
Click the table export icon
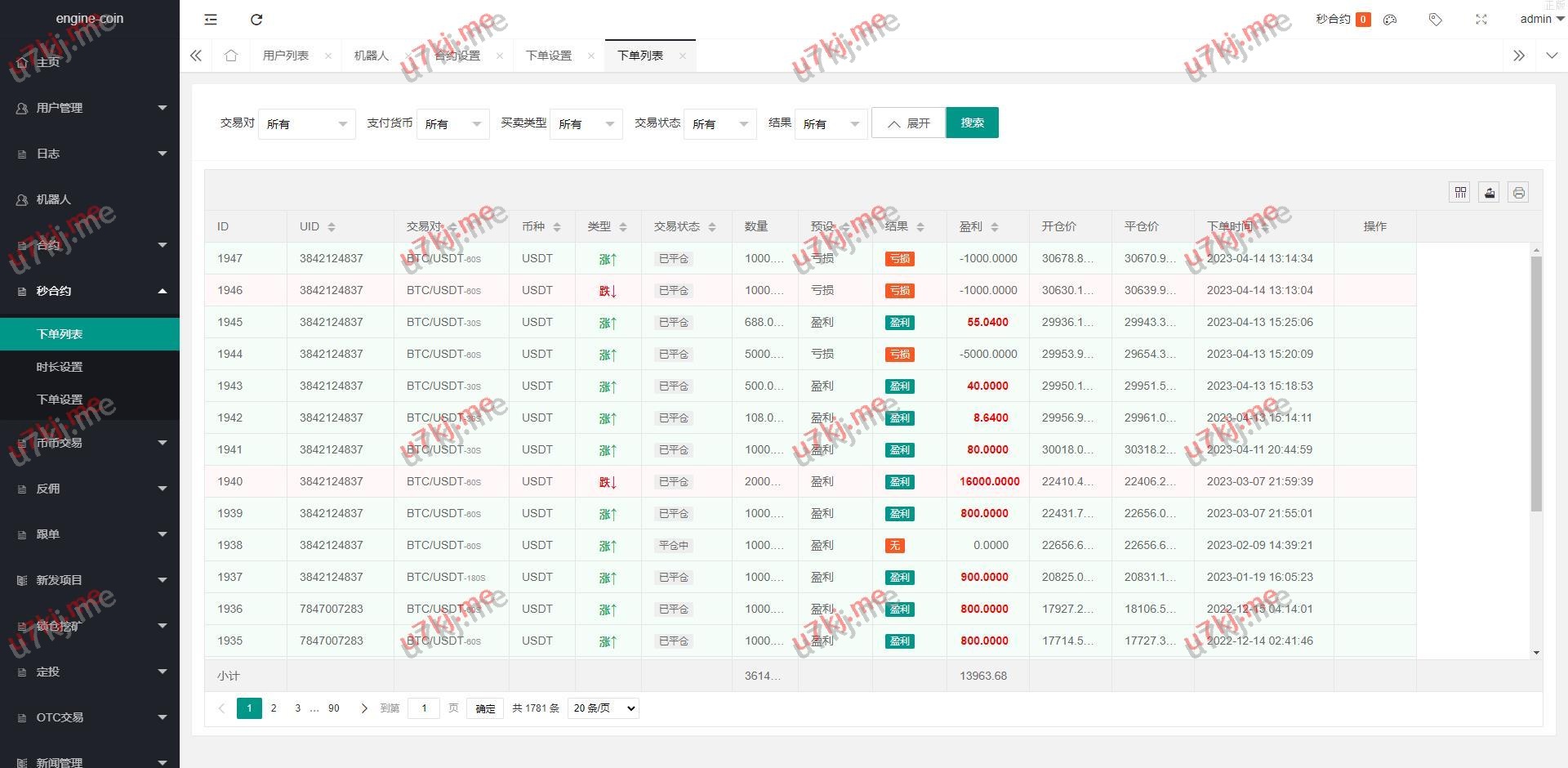pyautogui.click(x=1490, y=193)
